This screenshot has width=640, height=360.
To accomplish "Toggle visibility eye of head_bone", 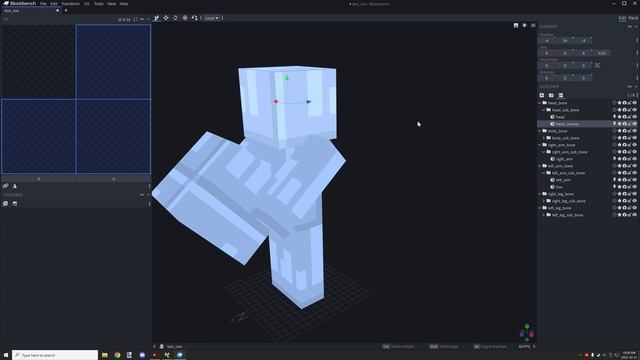I will tap(635, 103).
